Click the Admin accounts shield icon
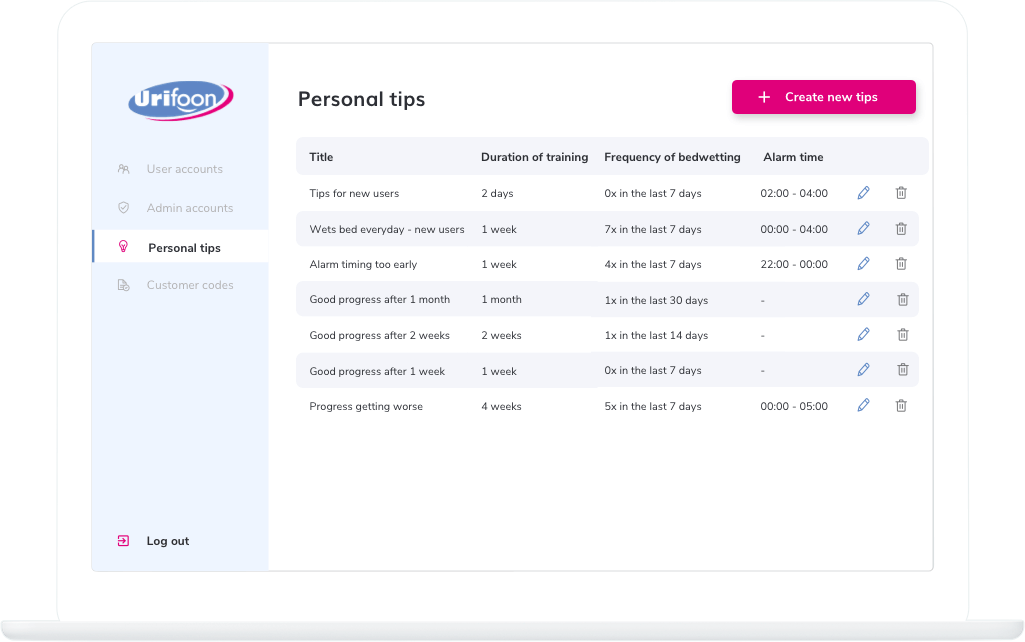 click(x=124, y=207)
